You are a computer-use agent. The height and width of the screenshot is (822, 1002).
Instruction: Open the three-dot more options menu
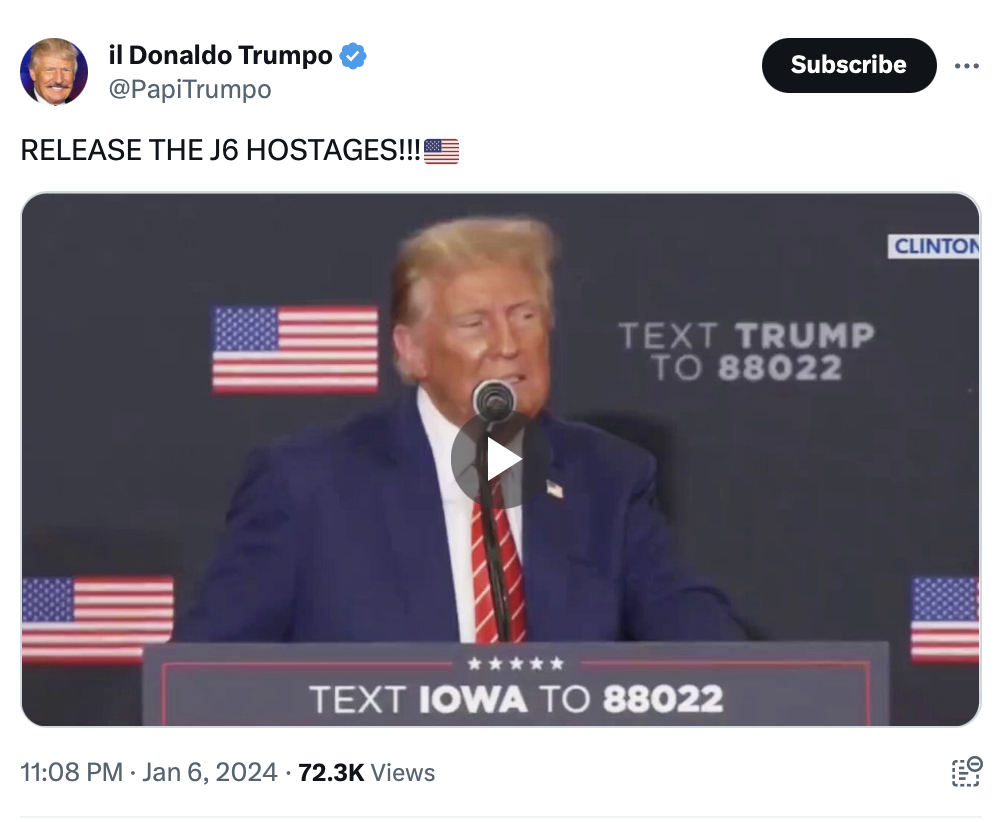tap(966, 65)
